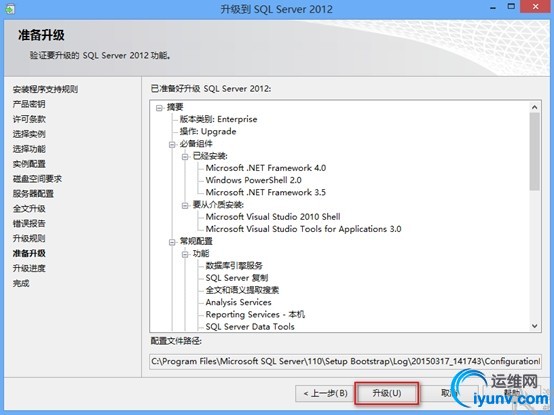This screenshot has width=554, height=415.
Task: Collapse the 常规配置 tree node
Action: (x=172, y=242)
